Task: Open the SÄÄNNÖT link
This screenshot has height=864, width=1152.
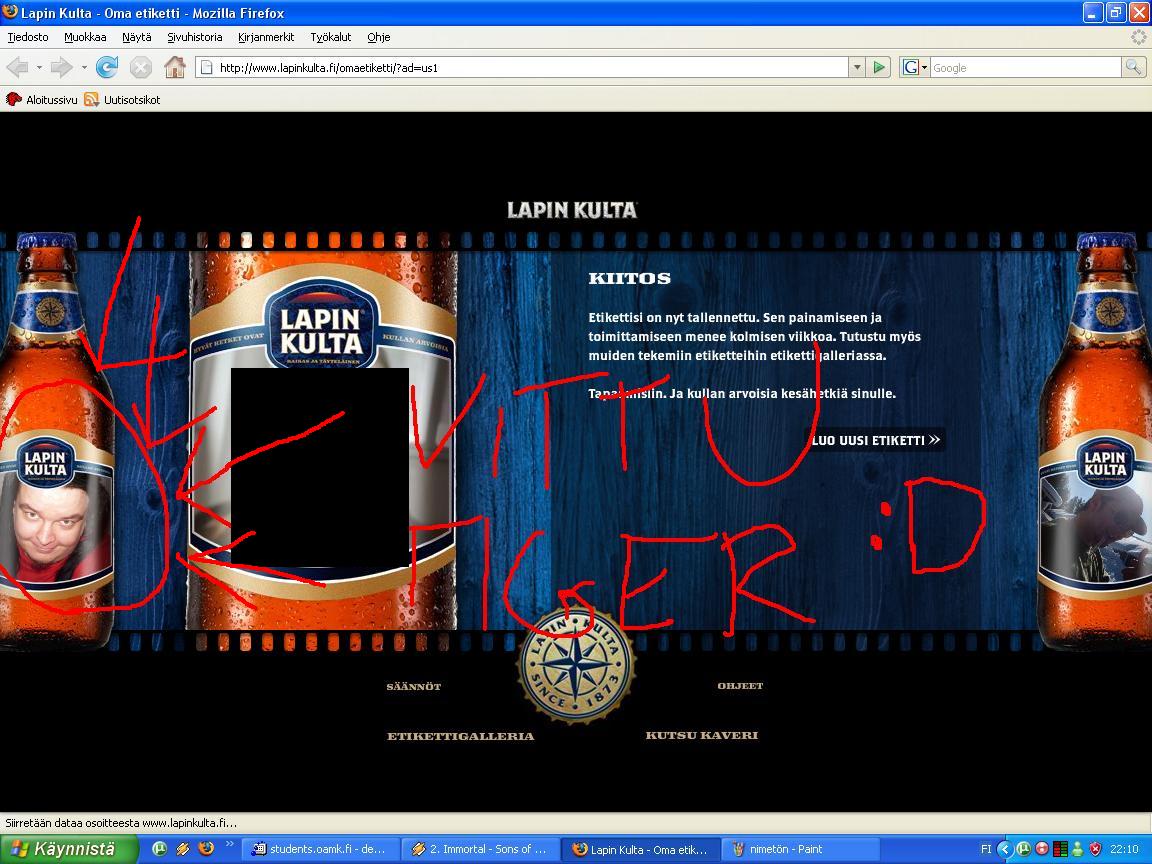Action: pyautogui.click(x=414, y=686)
